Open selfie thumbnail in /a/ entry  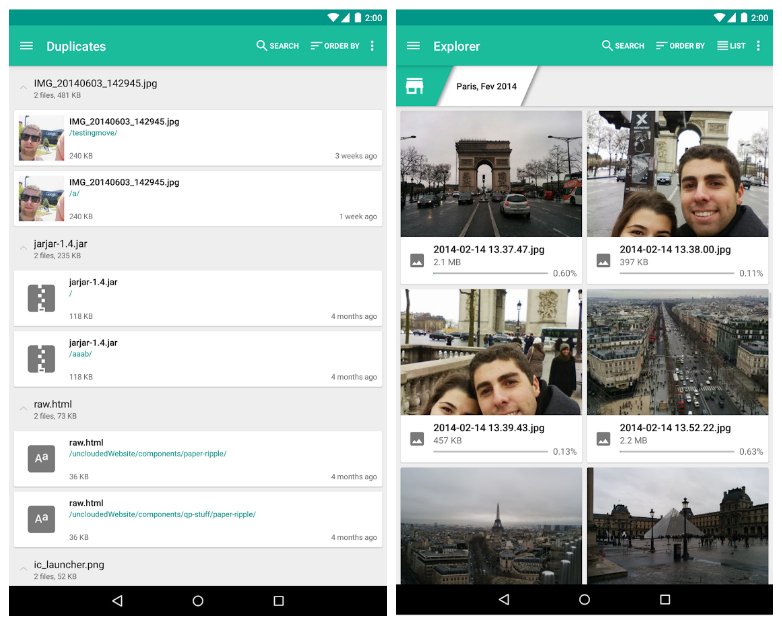41,199
